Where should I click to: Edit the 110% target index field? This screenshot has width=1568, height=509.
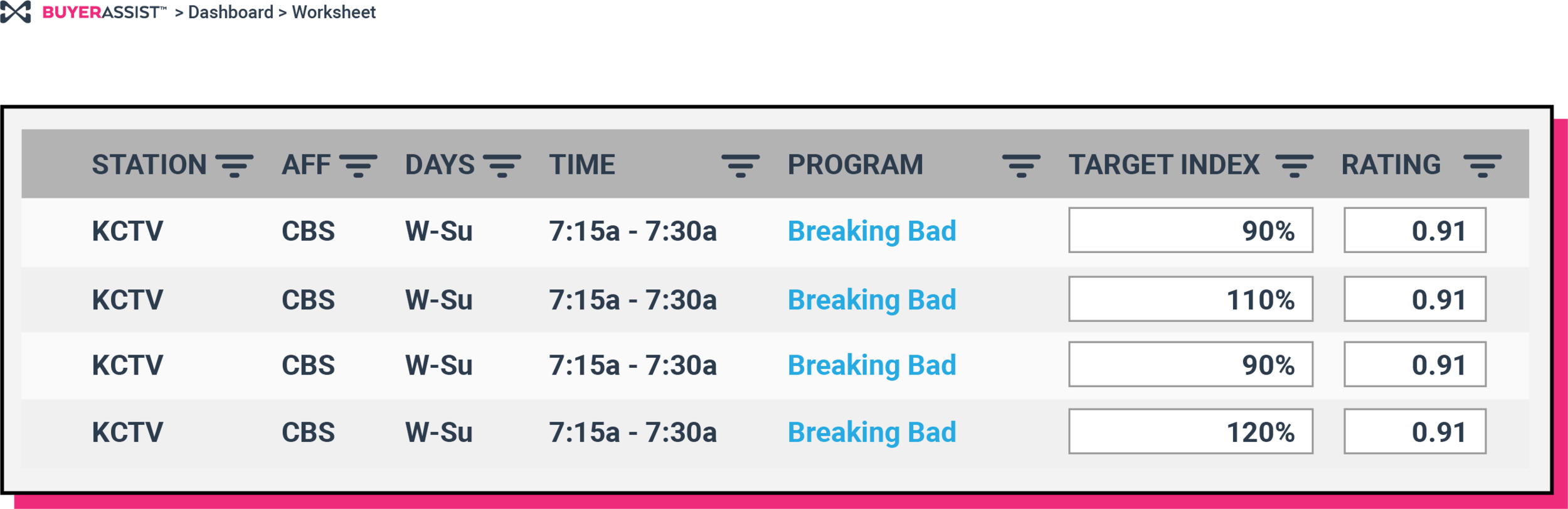tap(1190, 299)
